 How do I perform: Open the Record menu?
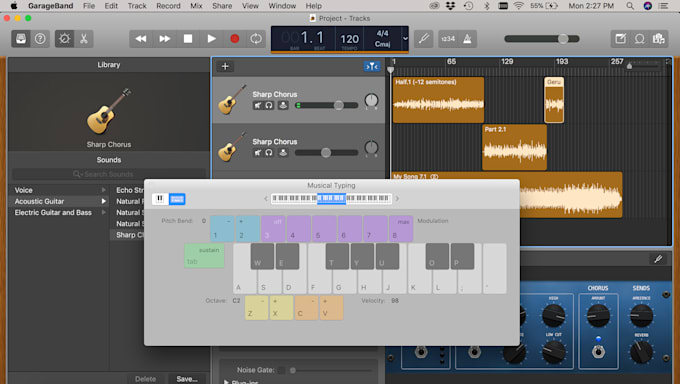168,6
